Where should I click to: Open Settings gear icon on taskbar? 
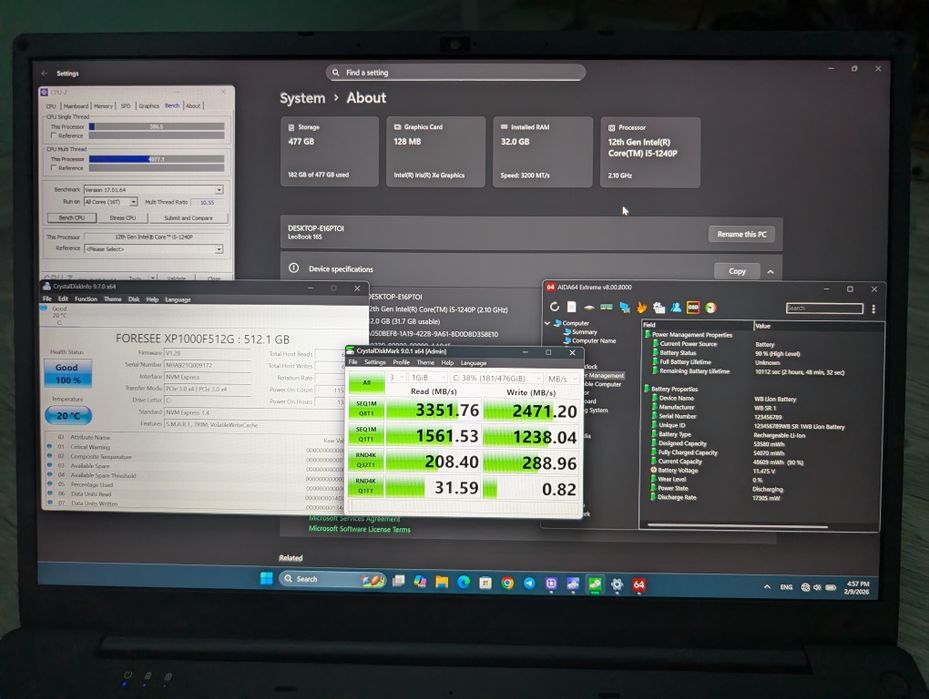tap(617, 585)
